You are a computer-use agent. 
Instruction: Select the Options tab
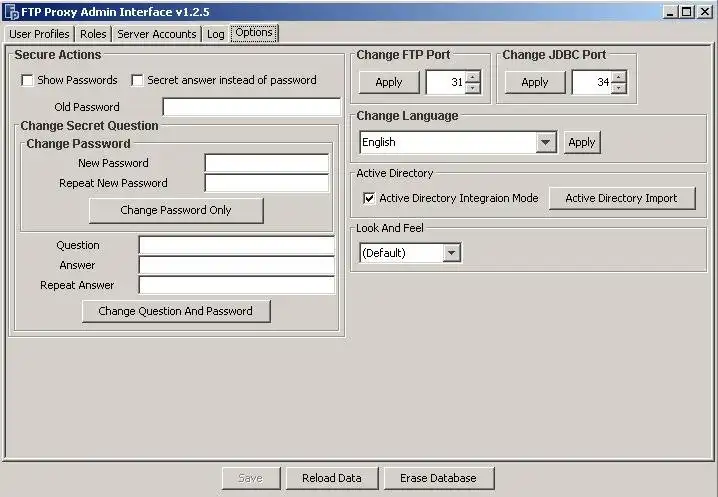click(x=254, y=33)
